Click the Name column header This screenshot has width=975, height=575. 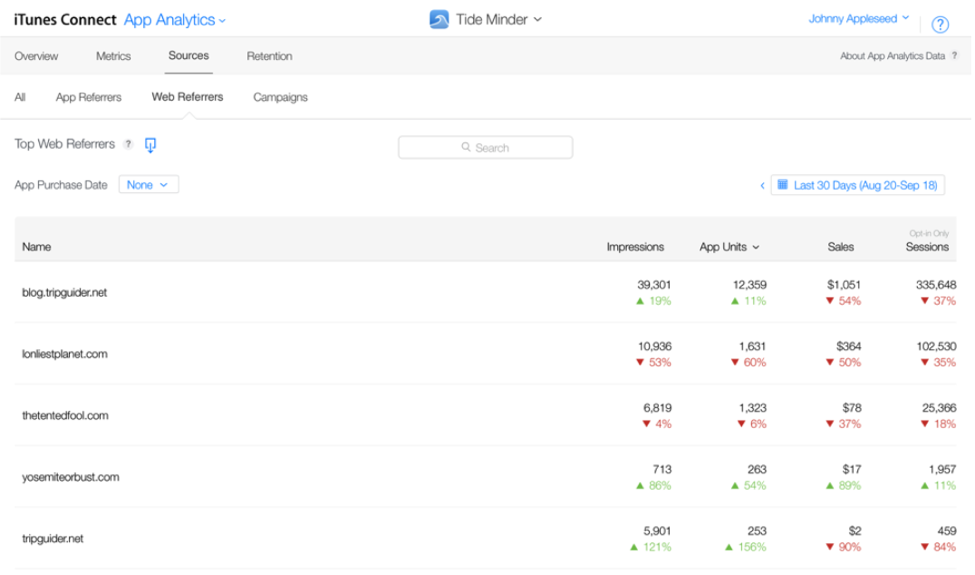tap(37, 247)
